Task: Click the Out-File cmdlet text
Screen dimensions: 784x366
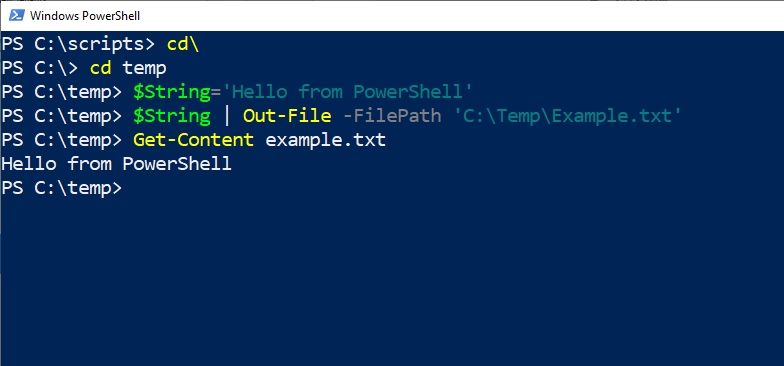Action: click(287, 116)
